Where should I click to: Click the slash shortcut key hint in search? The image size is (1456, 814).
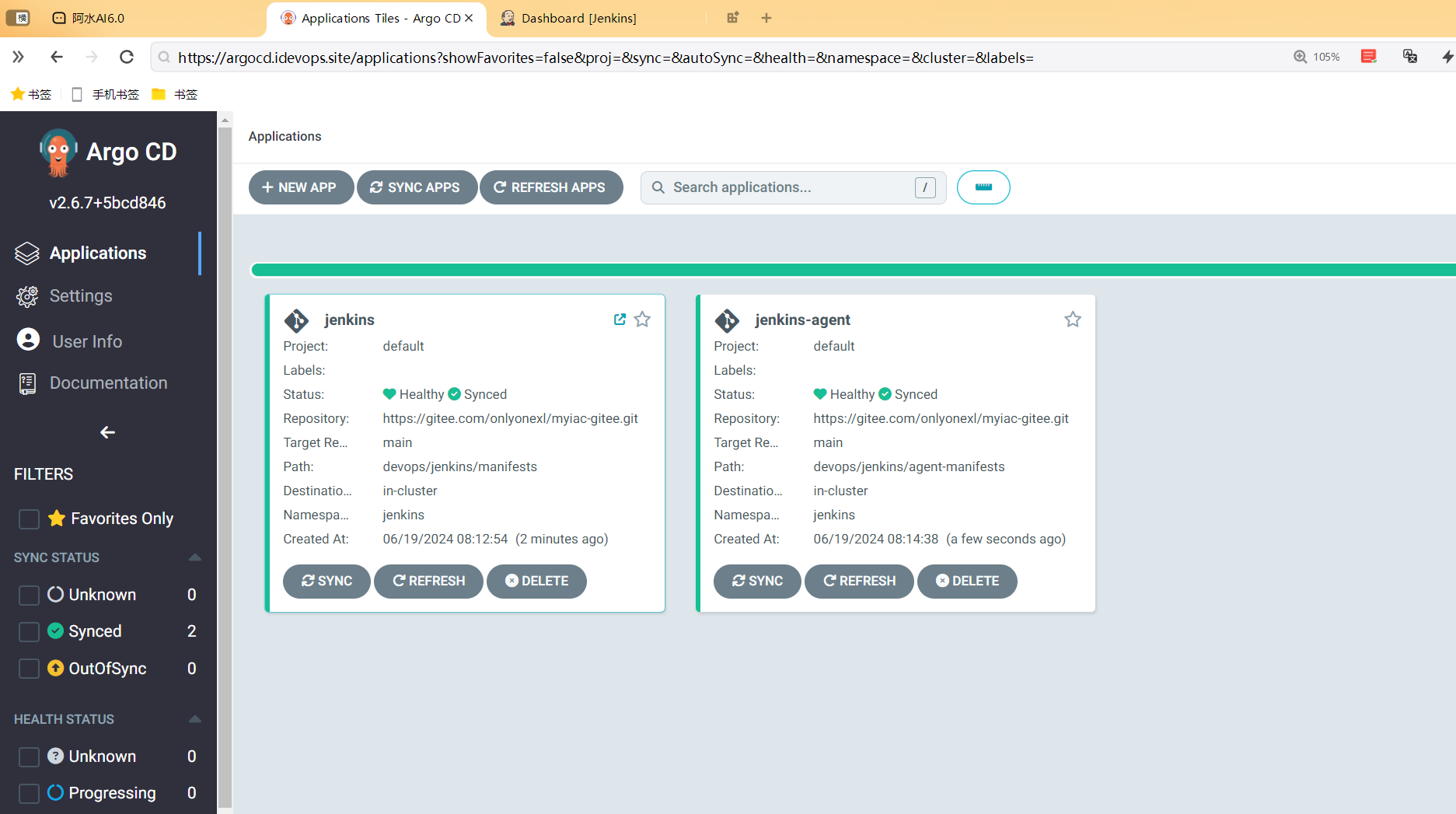pyautogui.click(x=925, y=187)
